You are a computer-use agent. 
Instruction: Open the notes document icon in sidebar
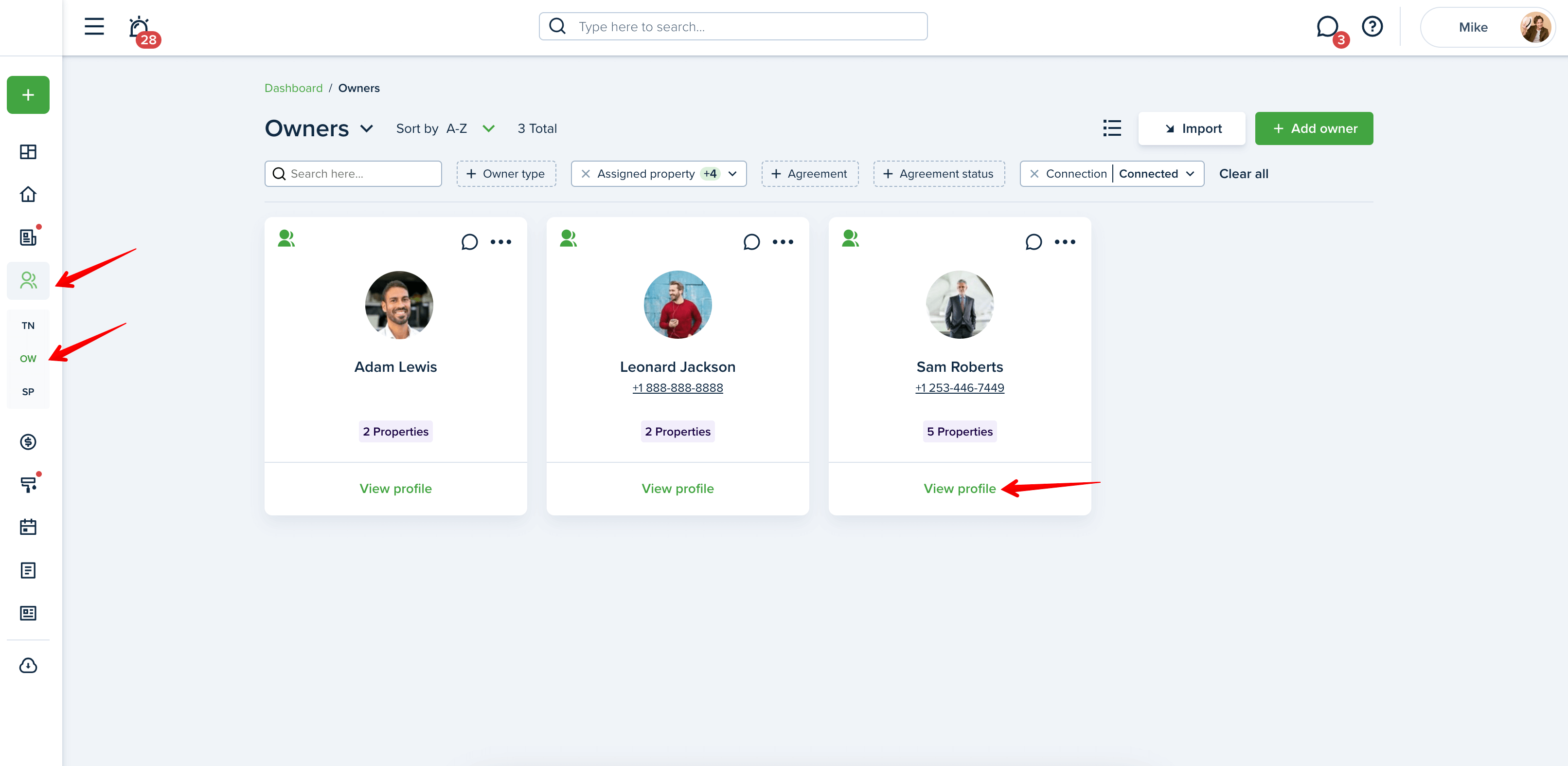click(28, 570)
